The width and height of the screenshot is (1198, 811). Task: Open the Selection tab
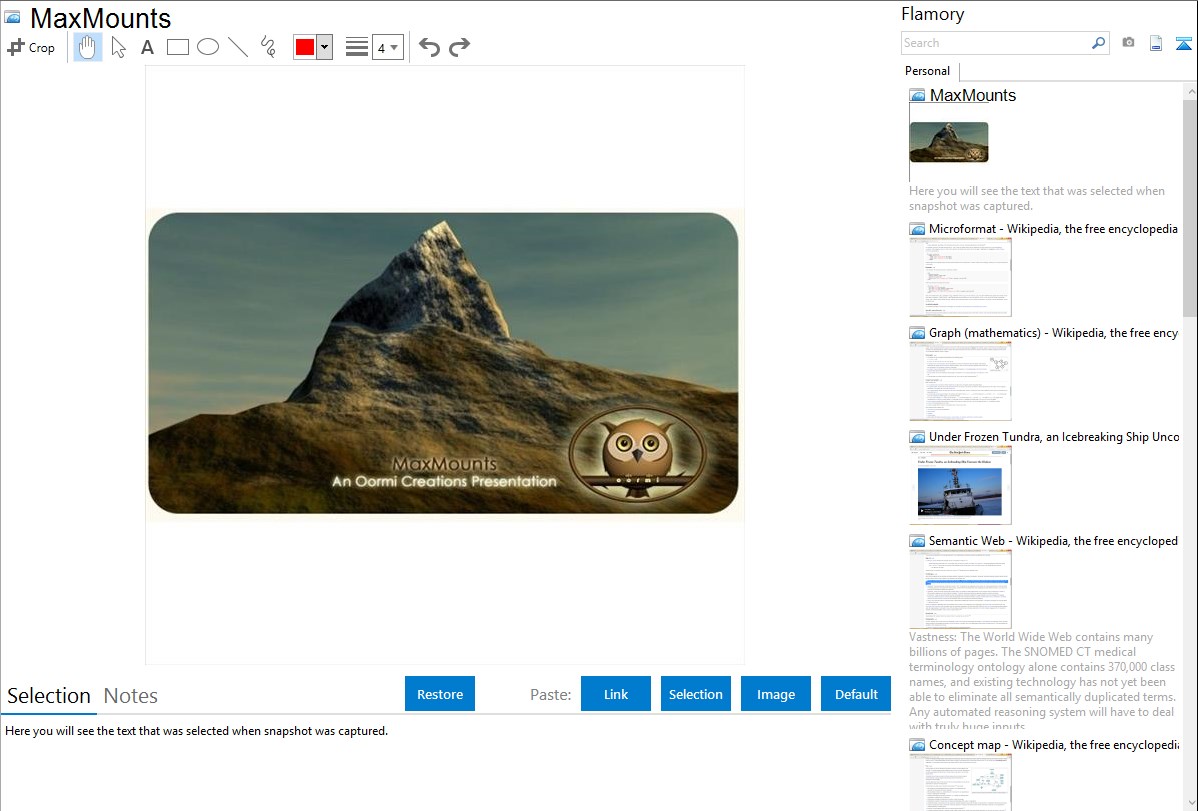pos(49,696)
